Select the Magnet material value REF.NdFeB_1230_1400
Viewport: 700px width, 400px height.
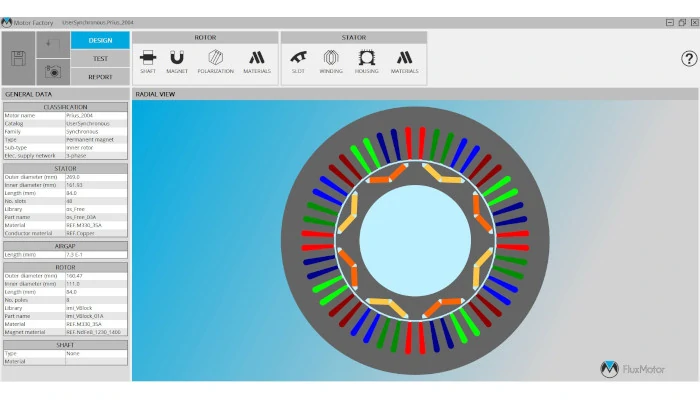coord(96,332)
